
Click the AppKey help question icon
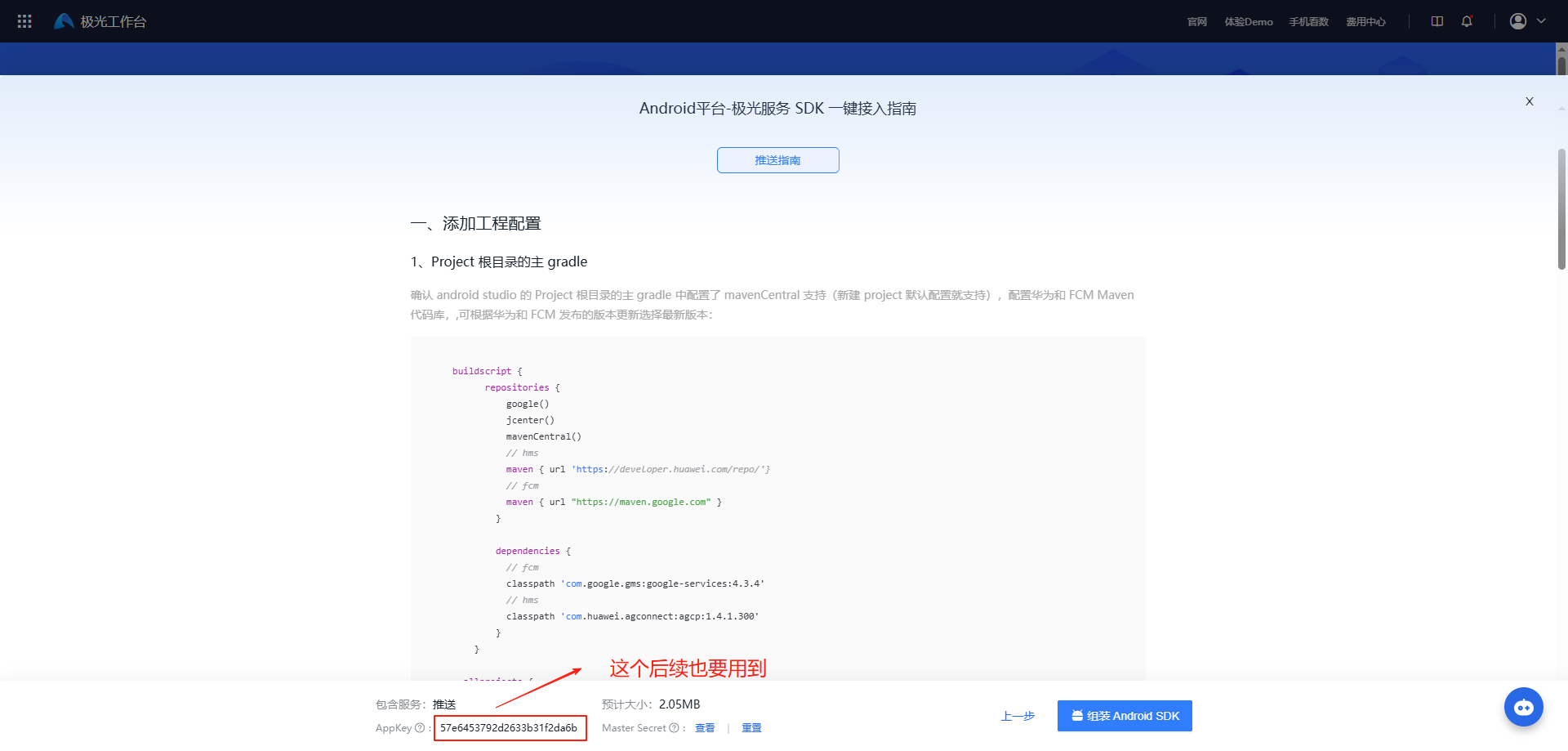[420, 728]
